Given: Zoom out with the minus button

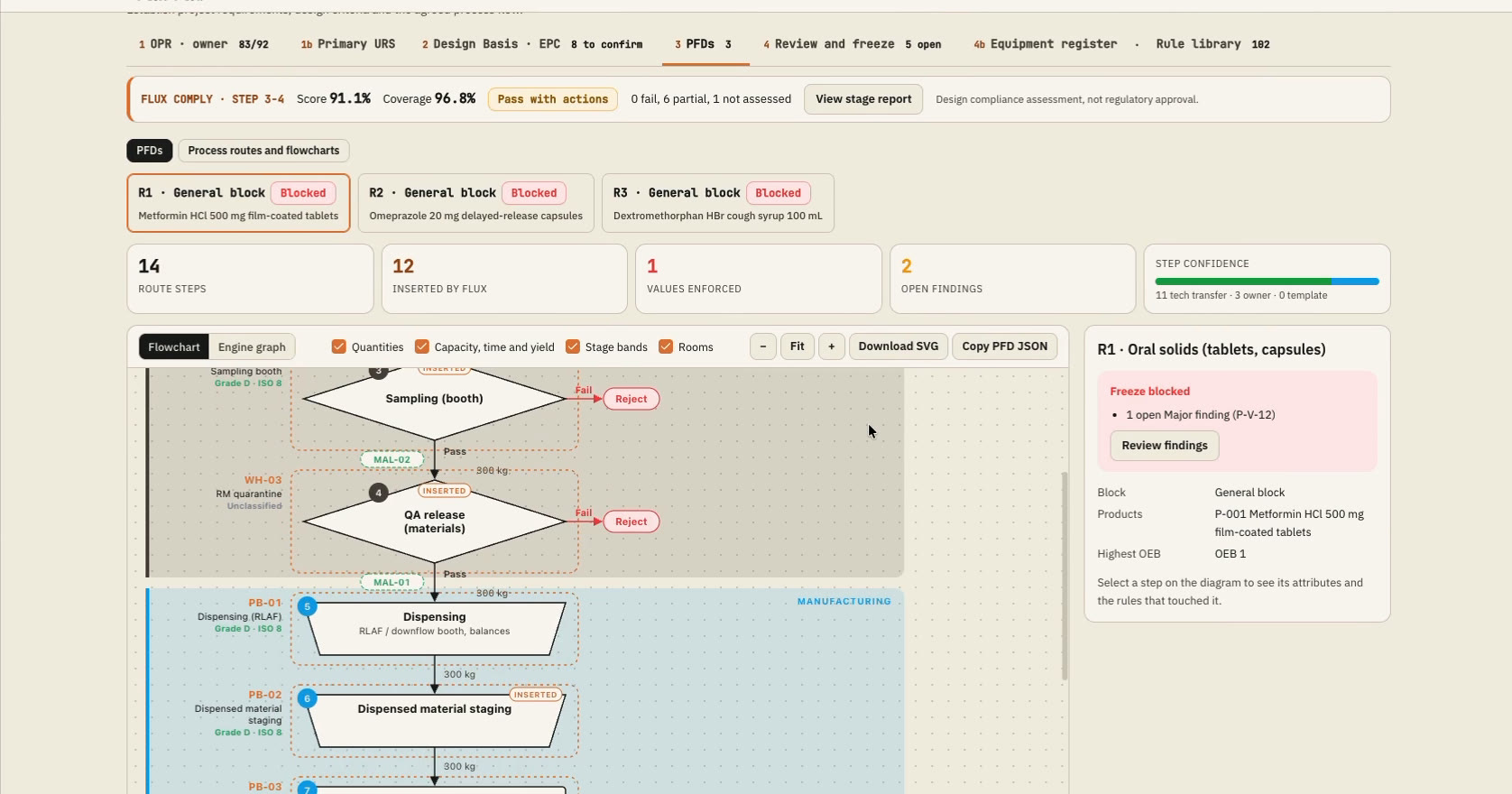Looking at the screenshot, I should 763,346.
